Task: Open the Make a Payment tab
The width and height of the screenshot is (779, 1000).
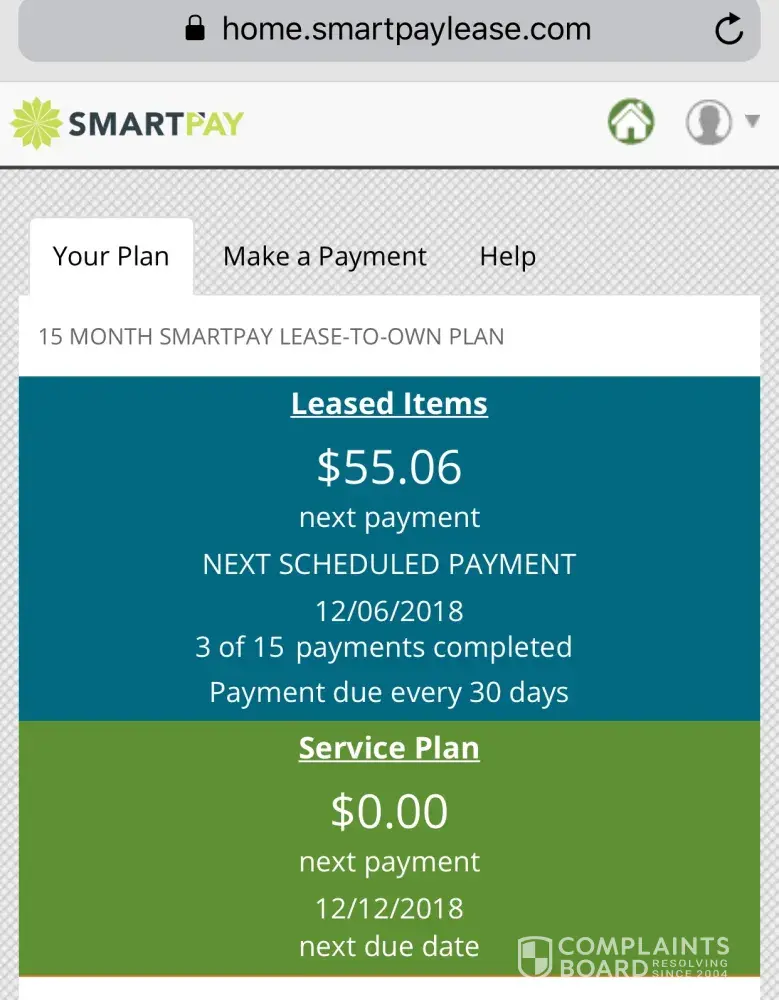Action: [x=325, y=257]
